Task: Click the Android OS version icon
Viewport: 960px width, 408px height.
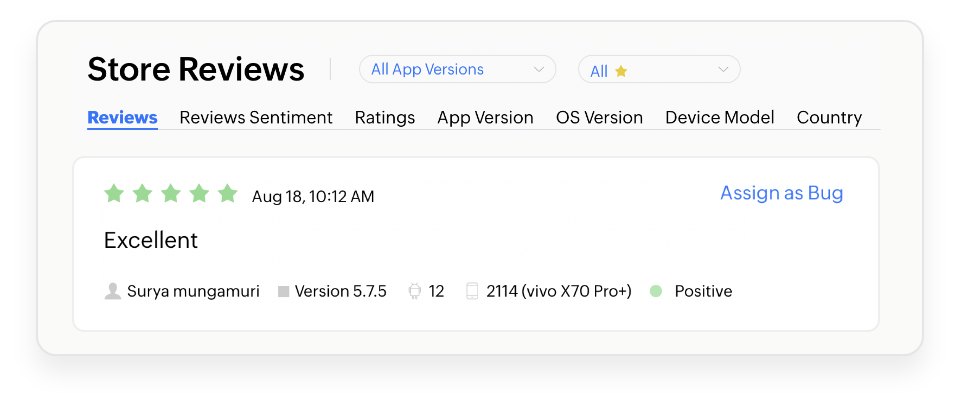Action: coord(415,292)
